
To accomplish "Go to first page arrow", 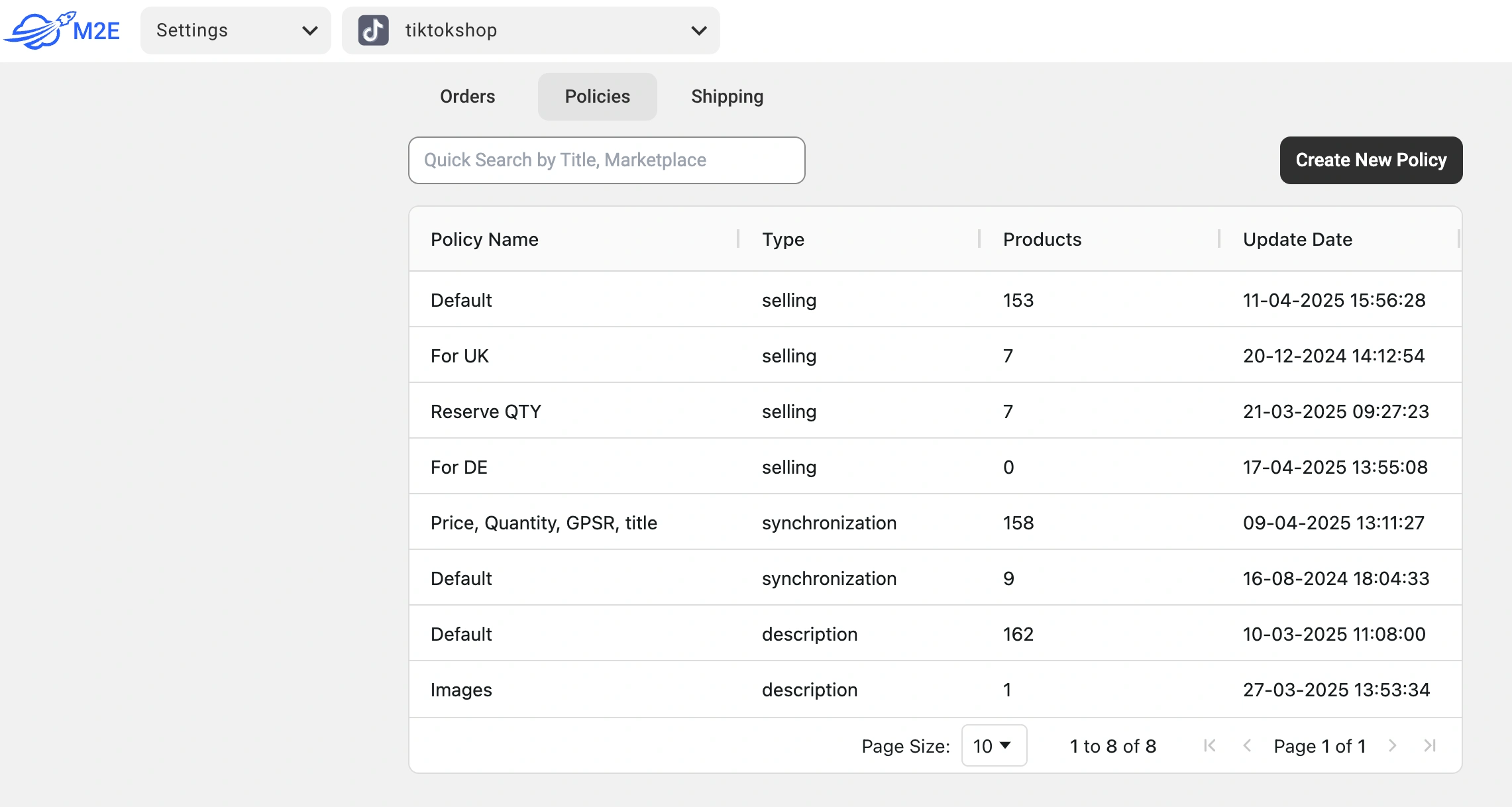I will (1209, 746).
